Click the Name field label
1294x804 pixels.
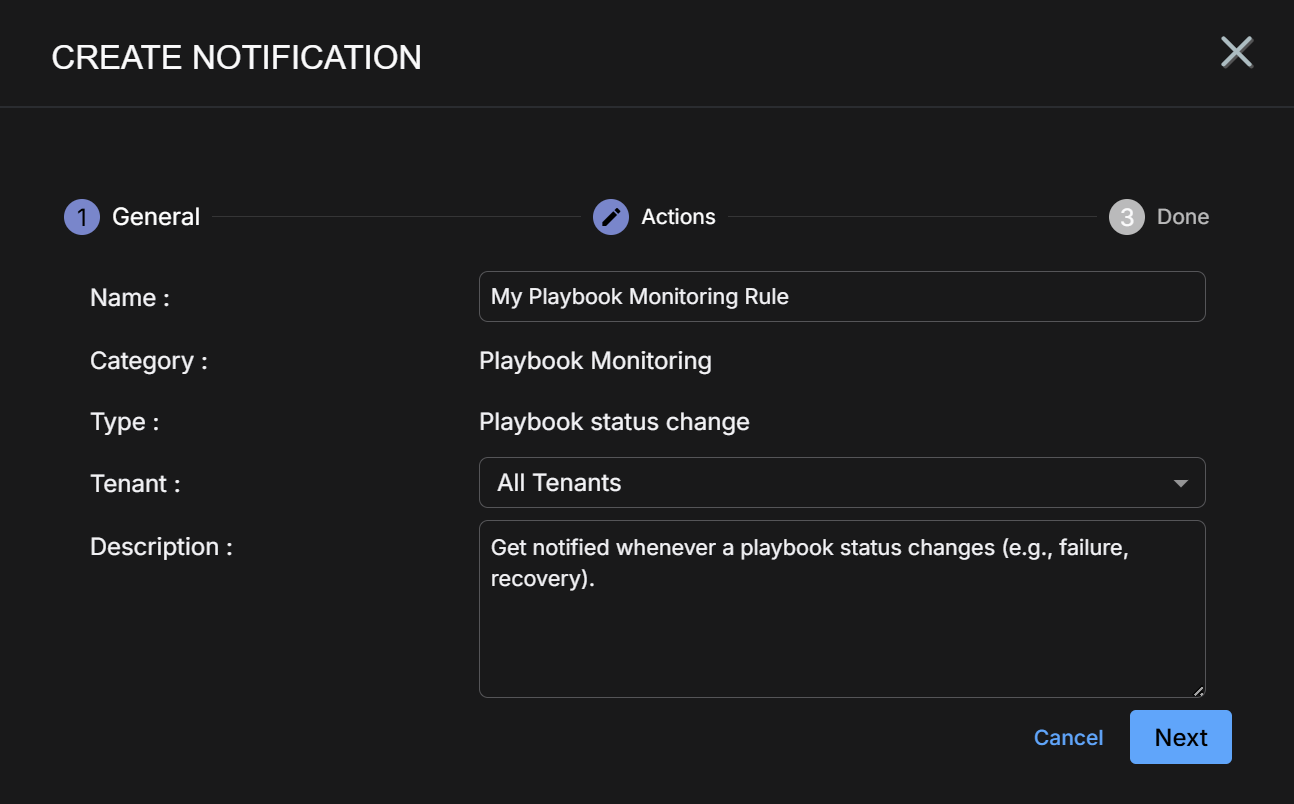point(129,298)
